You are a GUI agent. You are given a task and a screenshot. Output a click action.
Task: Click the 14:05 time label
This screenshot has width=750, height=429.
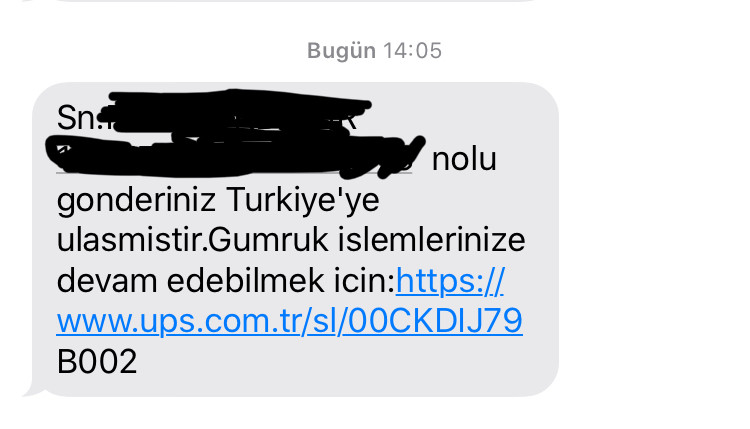point(412,51)
